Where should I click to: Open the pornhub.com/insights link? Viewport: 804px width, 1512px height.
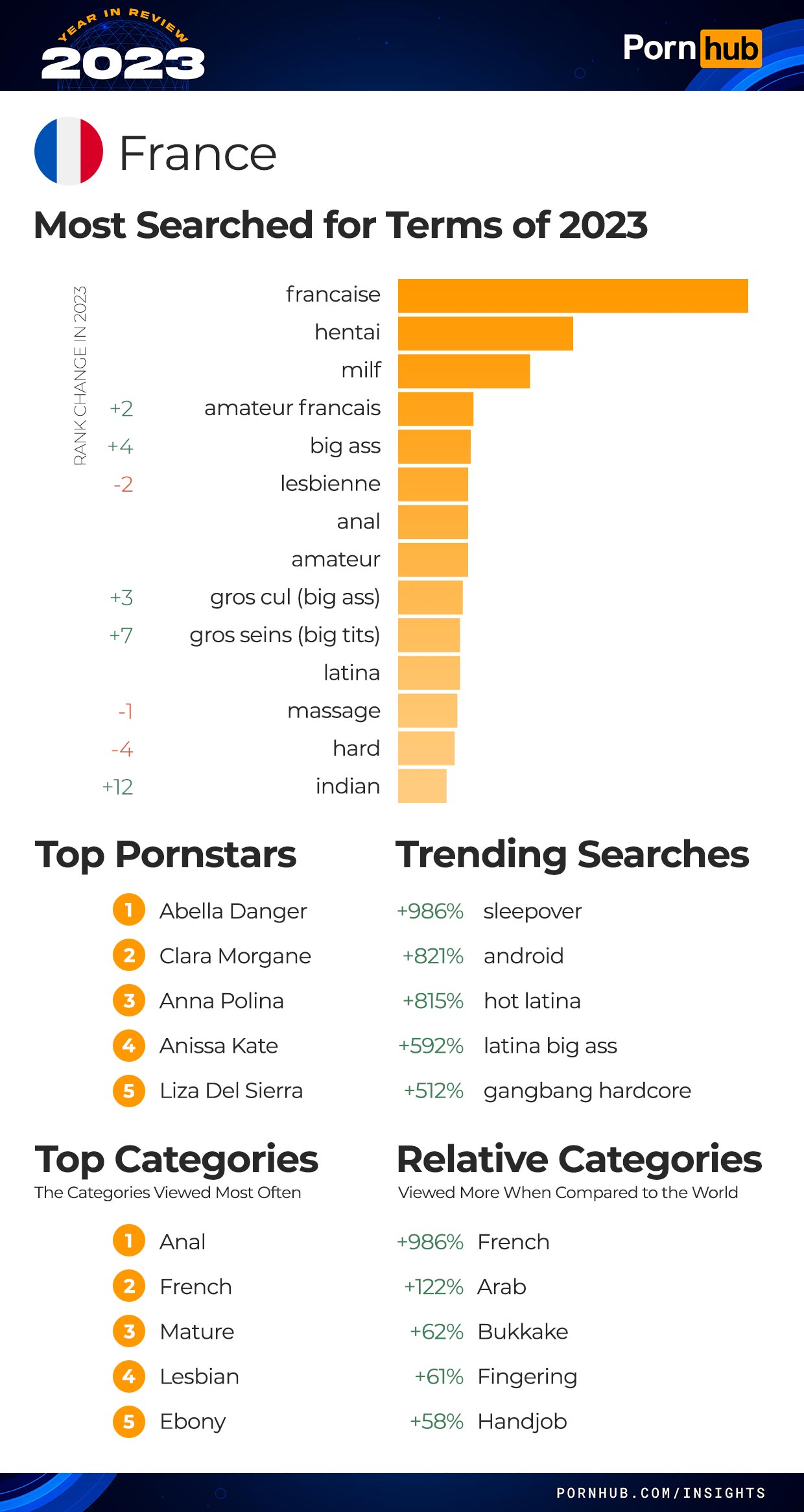[661, 1493]
